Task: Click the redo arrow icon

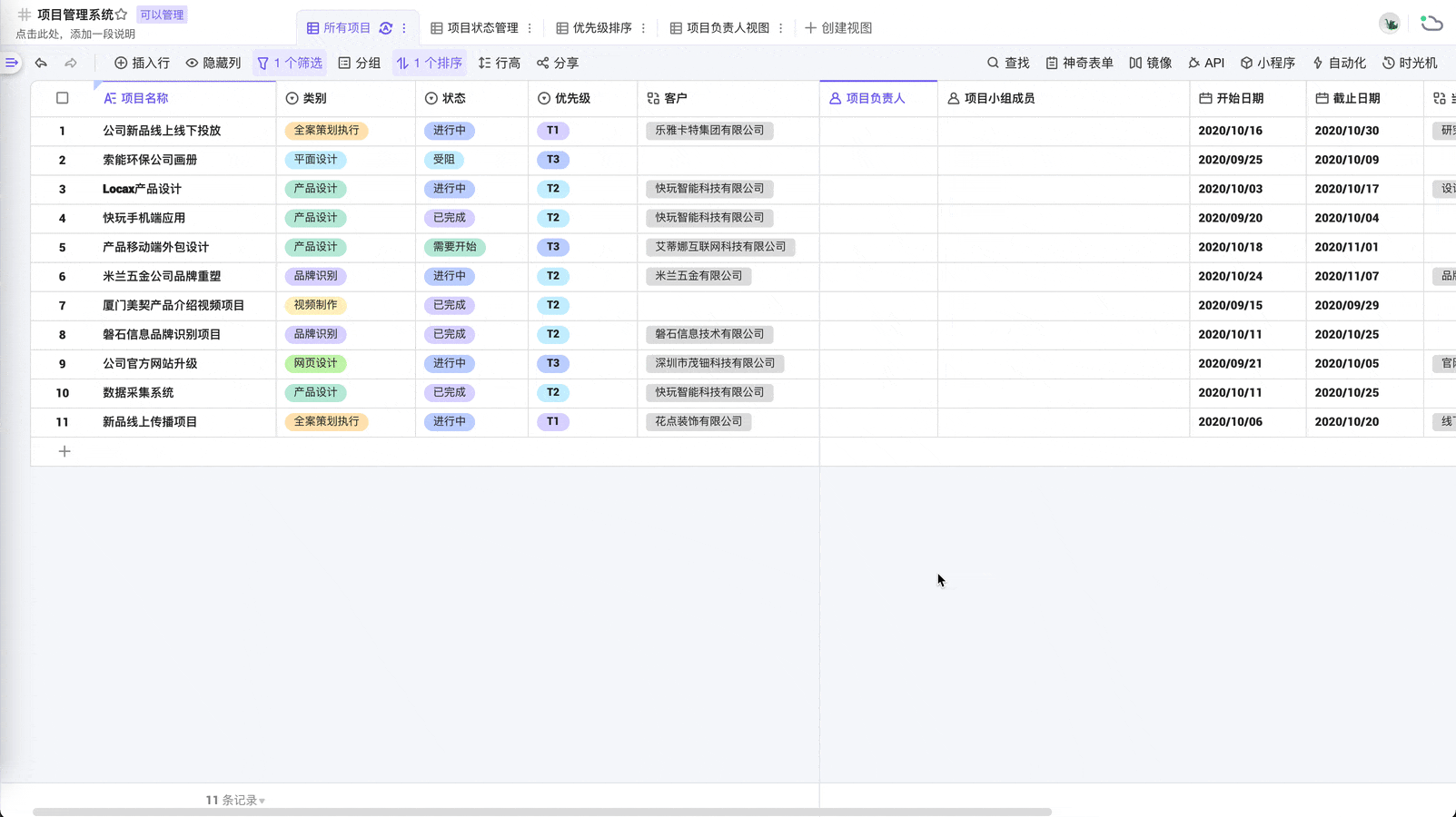Action: (71, 63)
